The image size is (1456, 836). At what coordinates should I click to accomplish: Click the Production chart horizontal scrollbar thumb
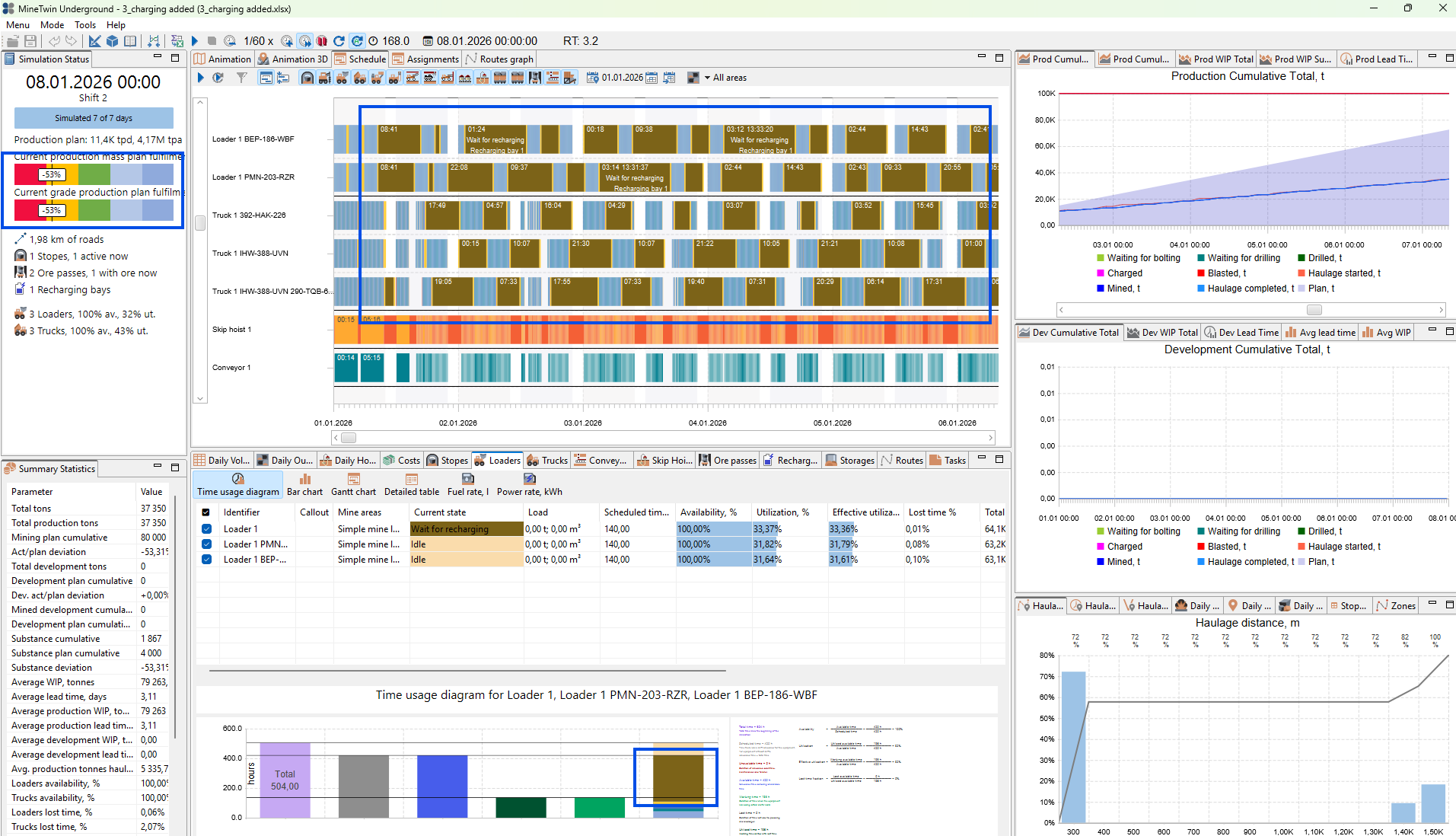1314,310
